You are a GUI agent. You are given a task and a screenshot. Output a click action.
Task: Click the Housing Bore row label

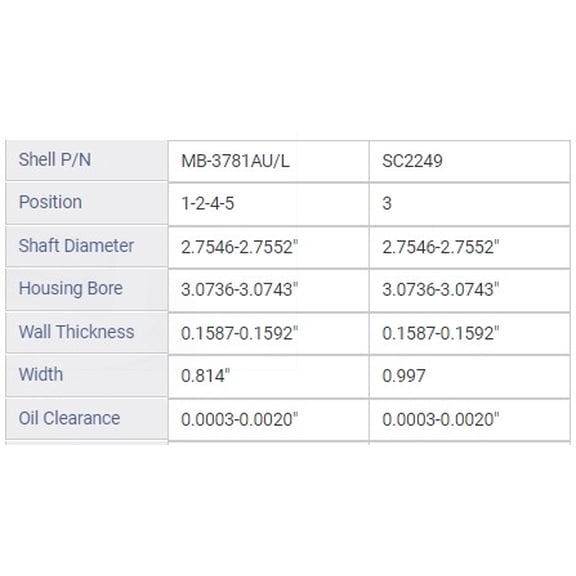[x=87, y=289]
